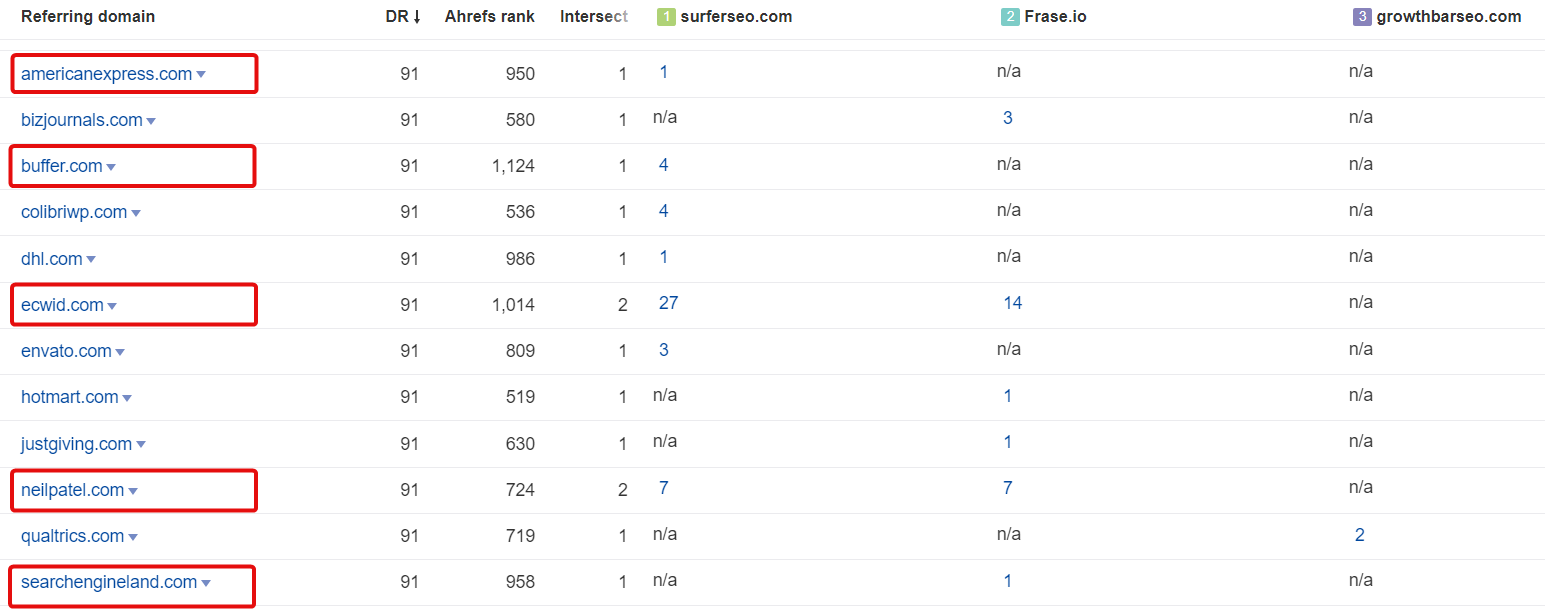This screenshot has height=614, width=1545.
Task: Open the justgiving.com domain link
Action: (76, 444)
